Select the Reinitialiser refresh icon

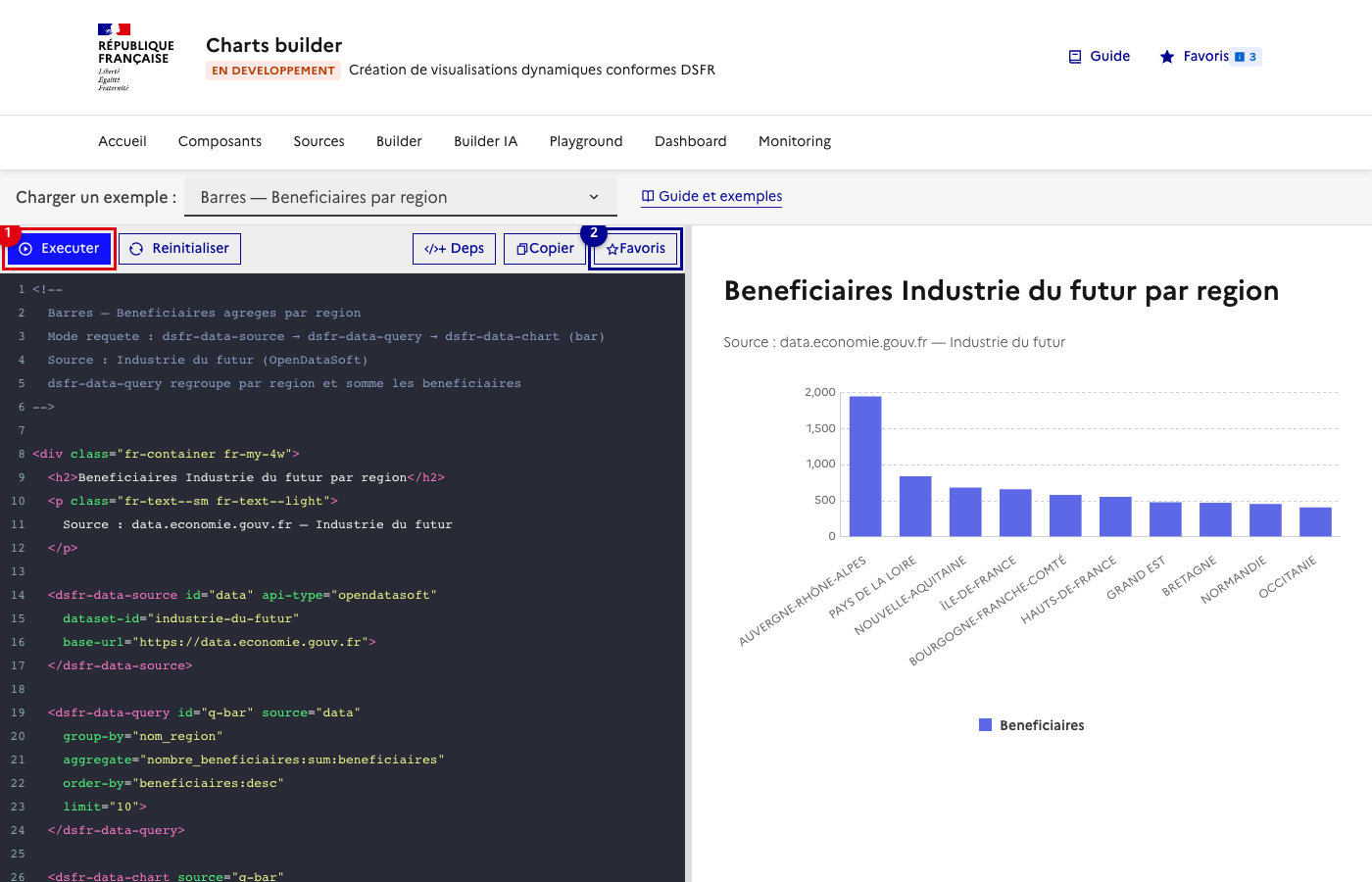tap(138, 248)
